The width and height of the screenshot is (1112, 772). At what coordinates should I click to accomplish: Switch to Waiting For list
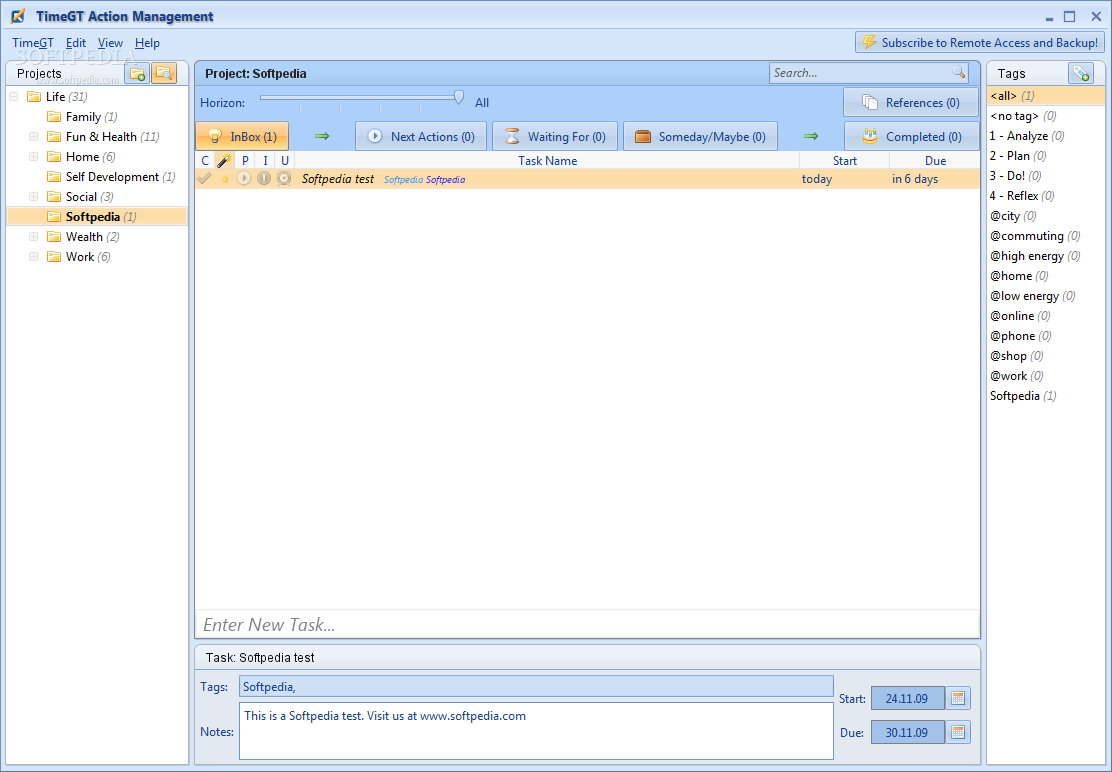[555, 136]
